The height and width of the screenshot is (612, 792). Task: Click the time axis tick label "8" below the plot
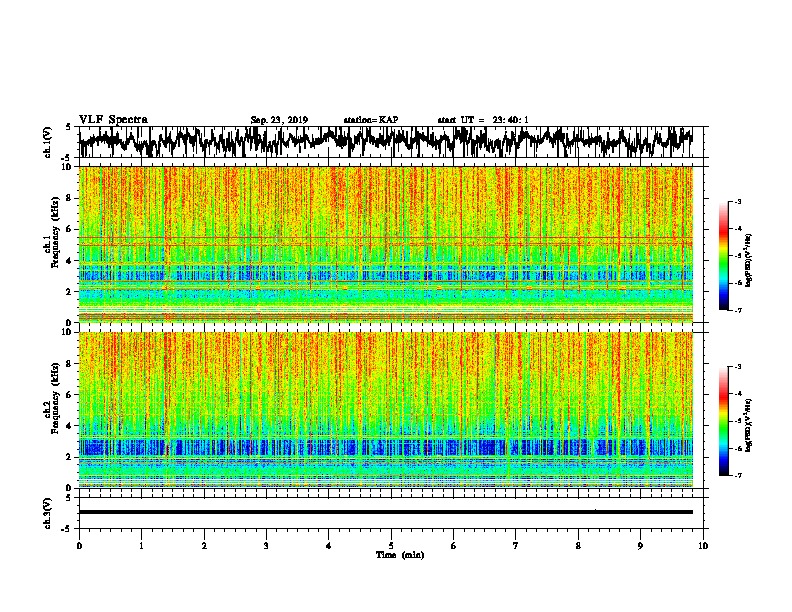tap(578, 546)
